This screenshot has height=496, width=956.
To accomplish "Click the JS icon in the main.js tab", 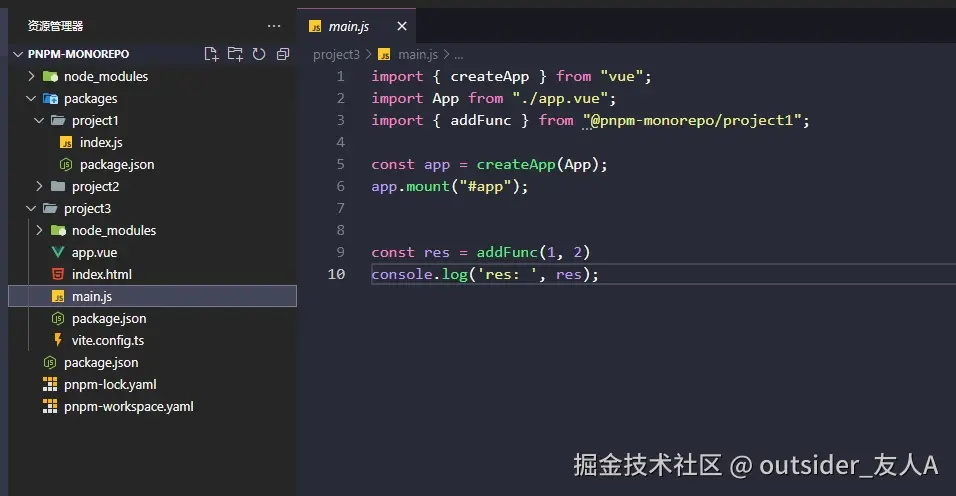I will pos(315,26).
